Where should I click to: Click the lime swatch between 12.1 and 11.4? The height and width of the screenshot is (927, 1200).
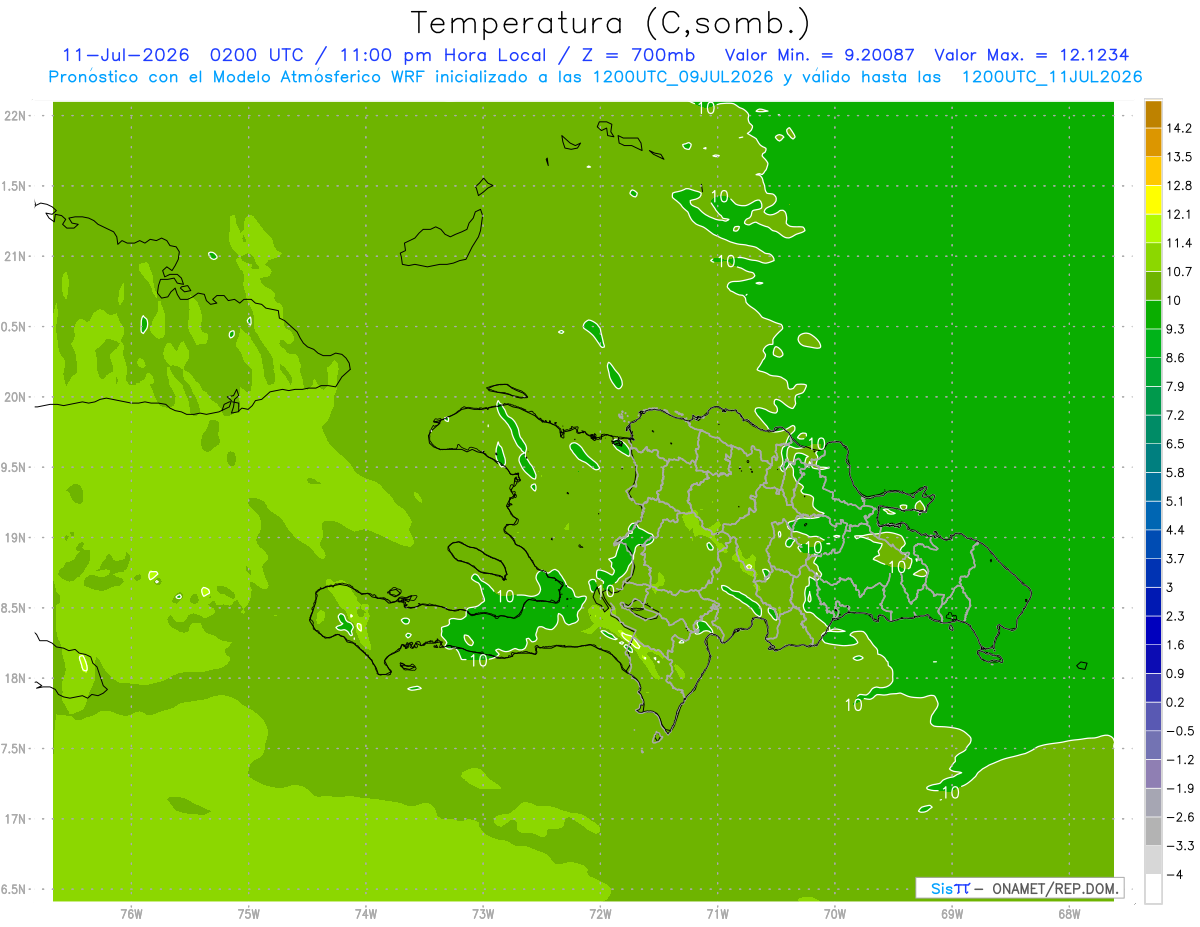1153,228
